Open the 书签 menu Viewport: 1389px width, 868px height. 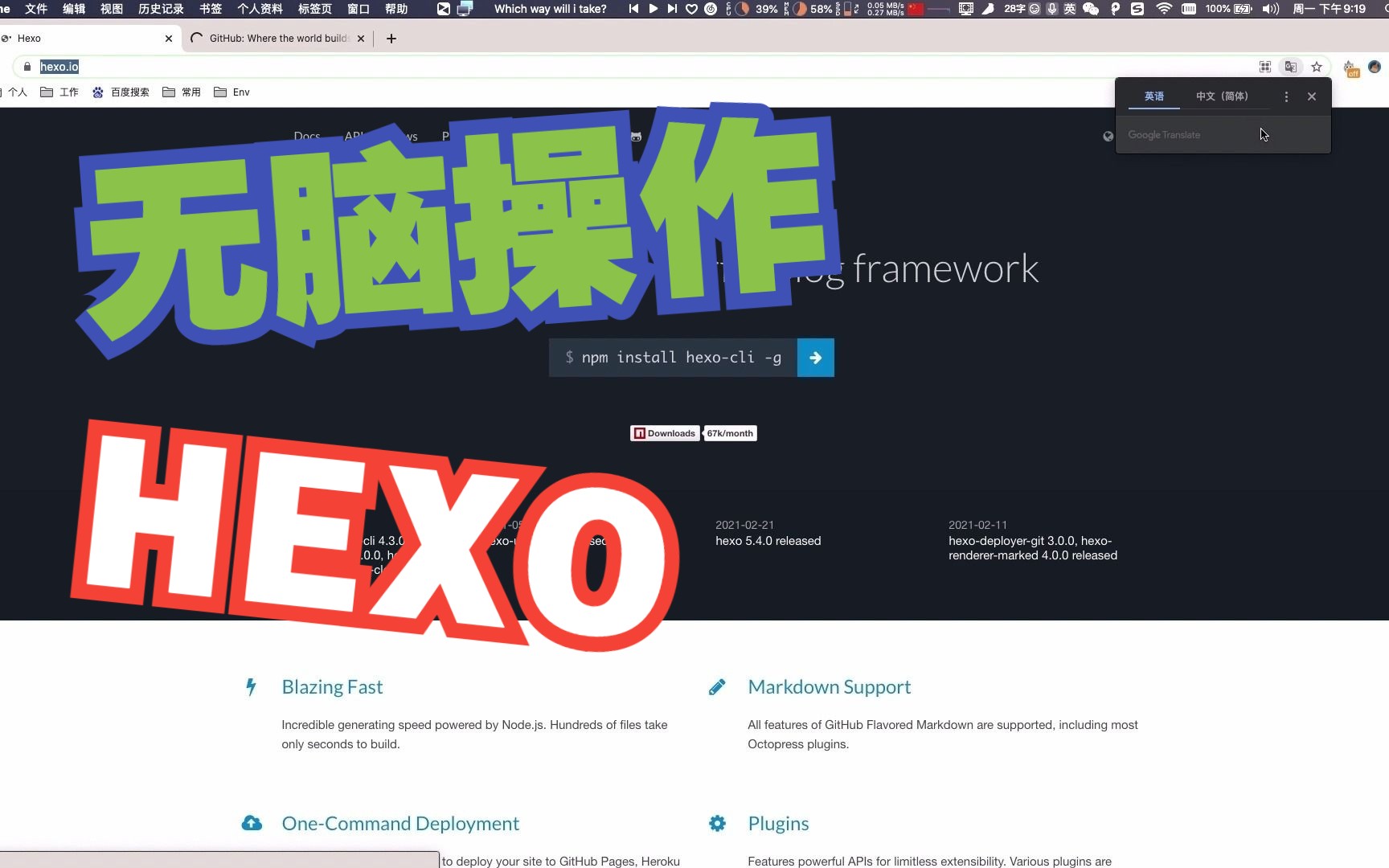[x=211, y=9]
